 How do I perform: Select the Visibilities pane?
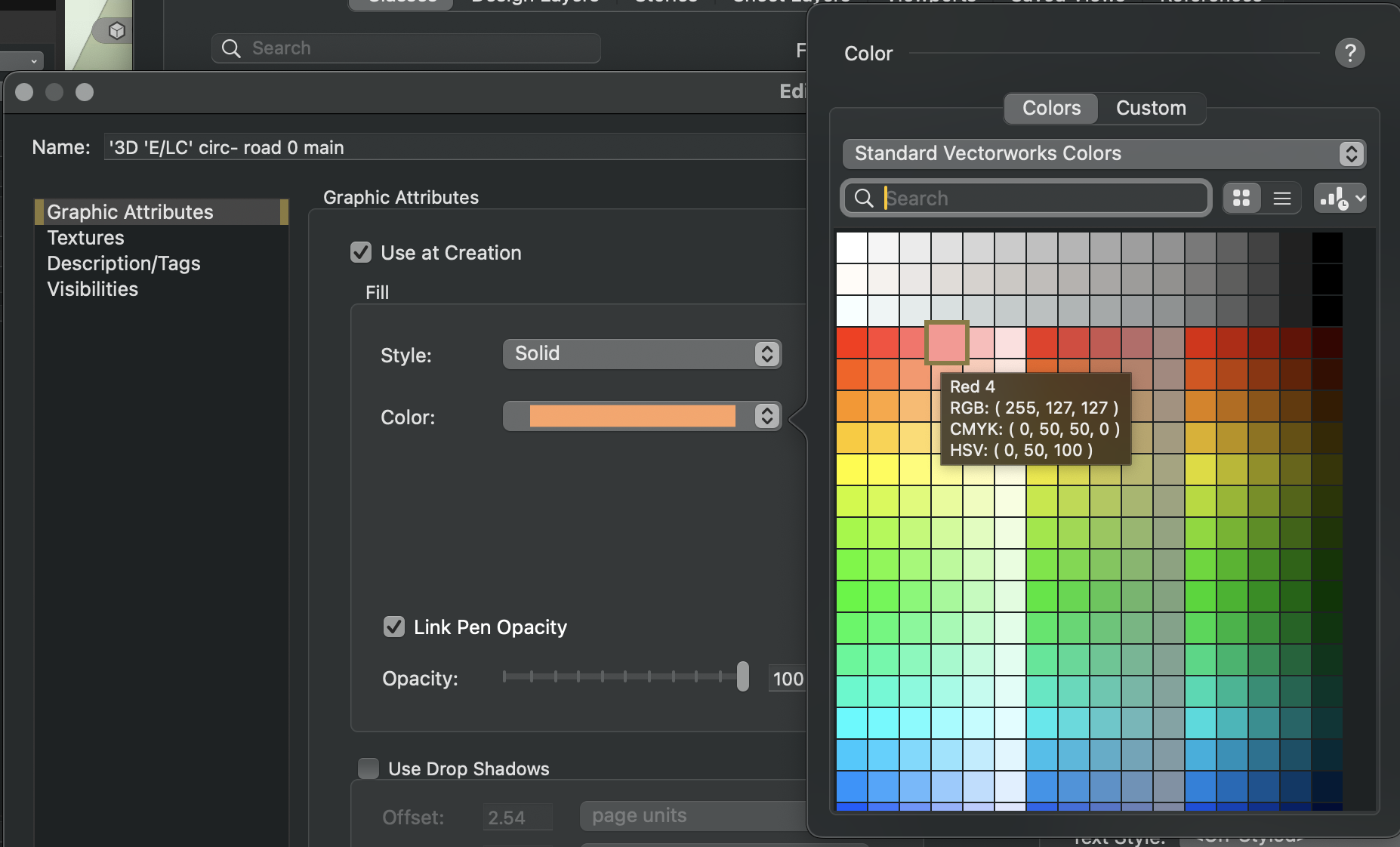point(92,289)
